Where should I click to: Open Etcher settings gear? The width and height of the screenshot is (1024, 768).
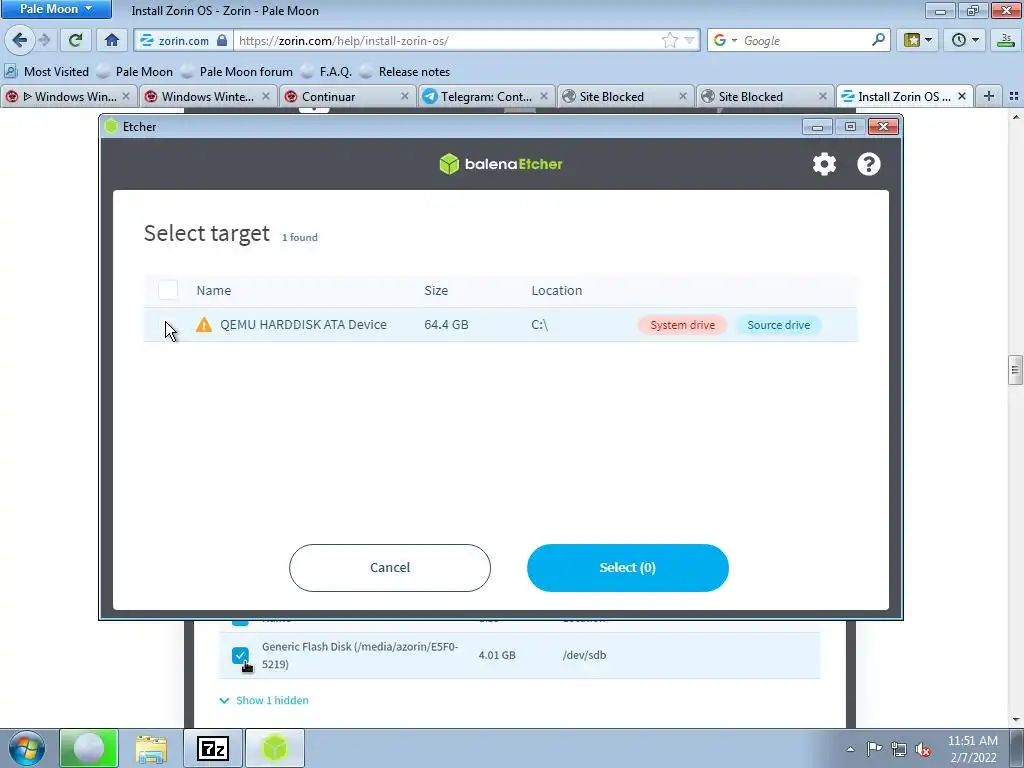click(824, 164)
